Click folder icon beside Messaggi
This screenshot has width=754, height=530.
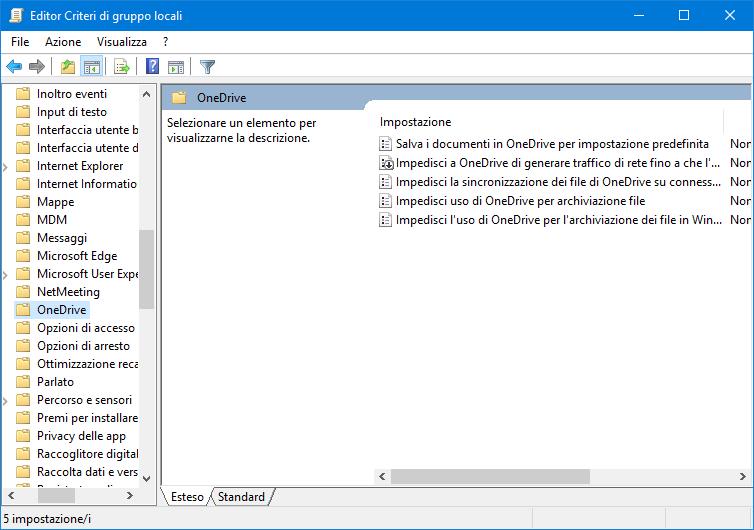23,238
